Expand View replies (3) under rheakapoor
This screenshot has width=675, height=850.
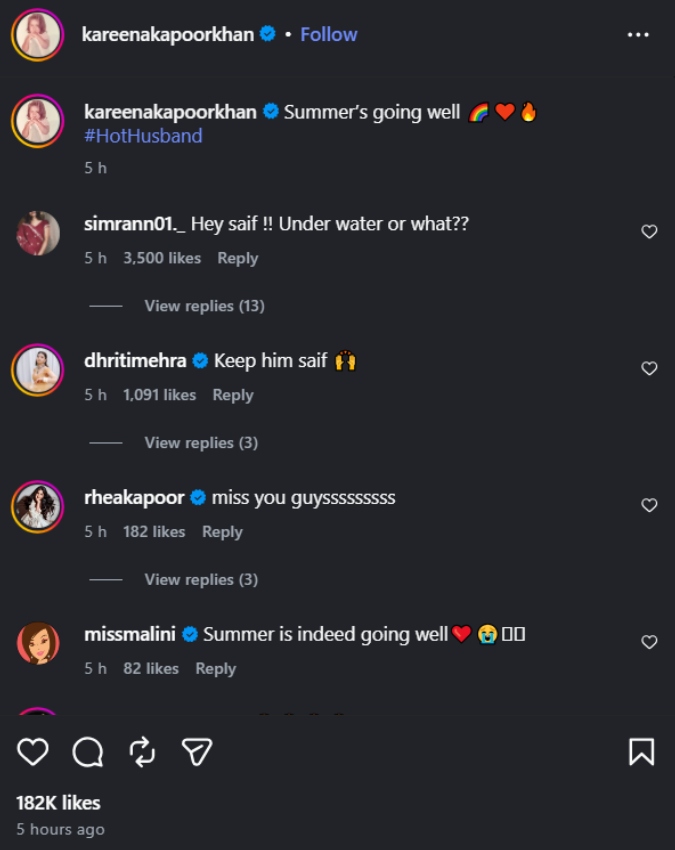pyautogui.click(x=201, y=579)
